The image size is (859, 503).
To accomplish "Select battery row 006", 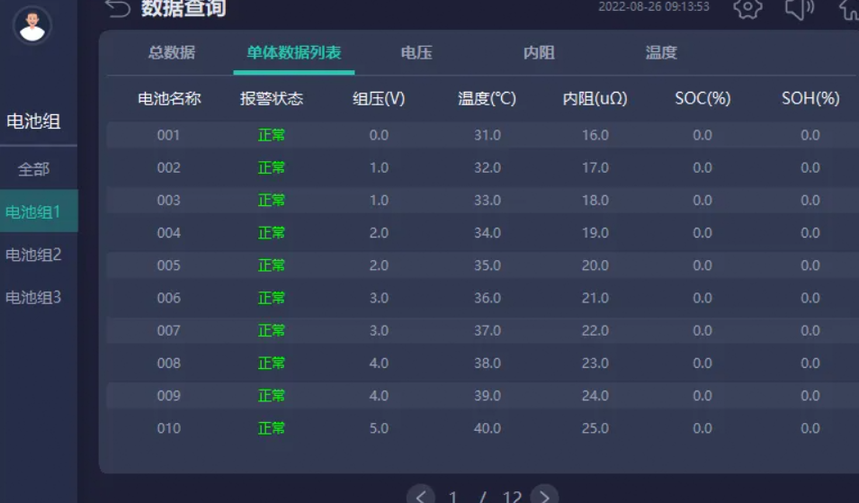I will coord(482,298).
